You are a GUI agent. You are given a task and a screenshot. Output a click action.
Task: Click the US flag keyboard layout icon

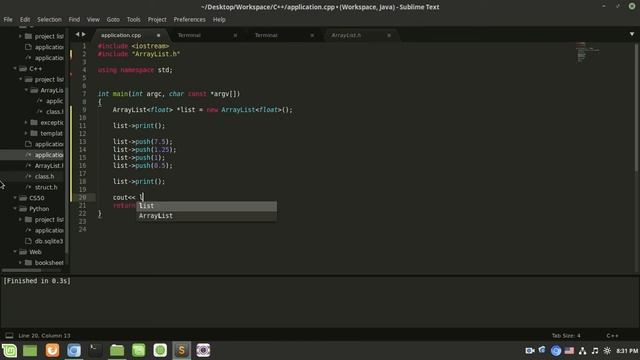[569, 351]
